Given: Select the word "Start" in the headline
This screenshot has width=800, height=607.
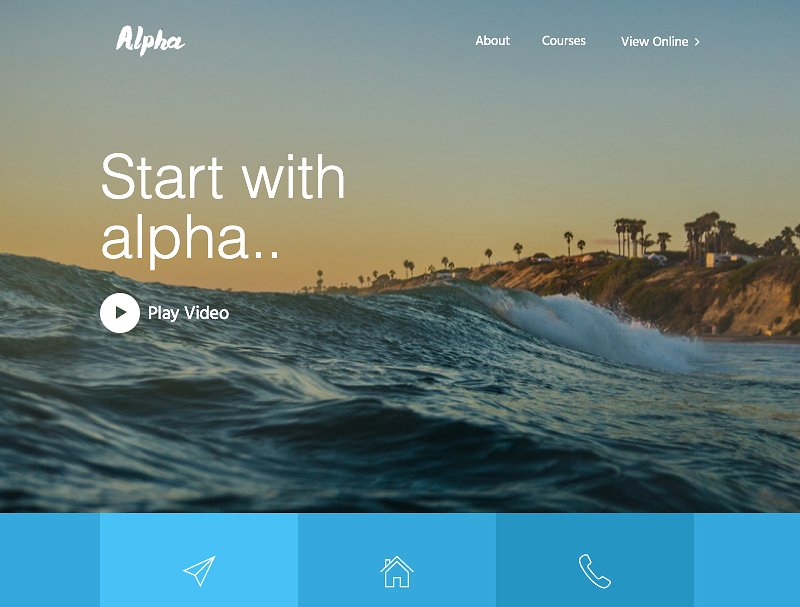Looking at the screenshot, I should (162, 176).
